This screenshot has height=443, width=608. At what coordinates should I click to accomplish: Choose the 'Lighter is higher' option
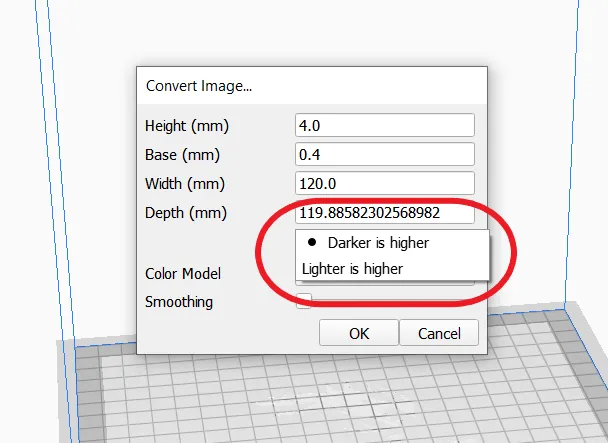(x=392, y=268)
